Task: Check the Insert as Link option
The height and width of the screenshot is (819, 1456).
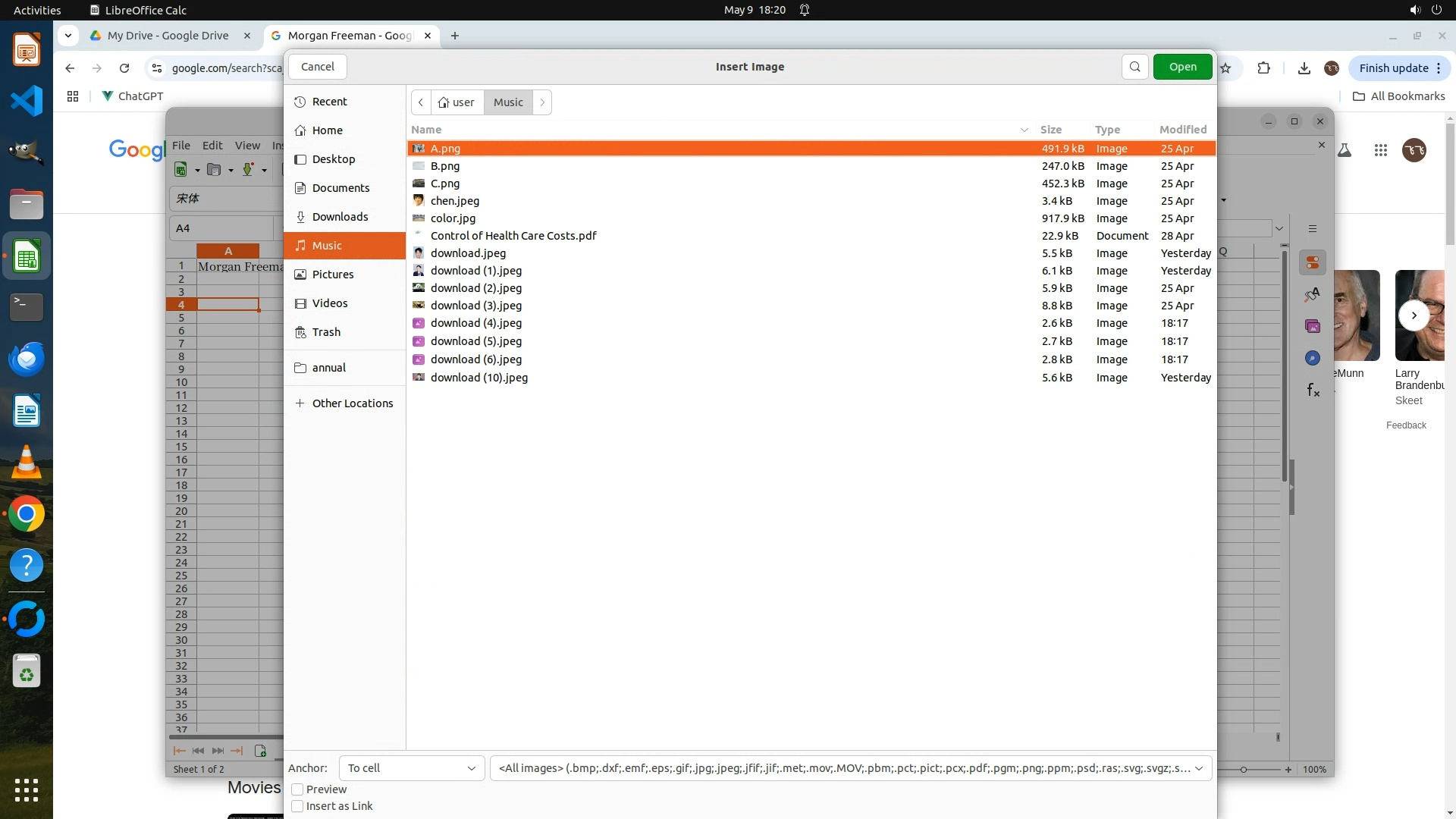Action: pos(298,806)
